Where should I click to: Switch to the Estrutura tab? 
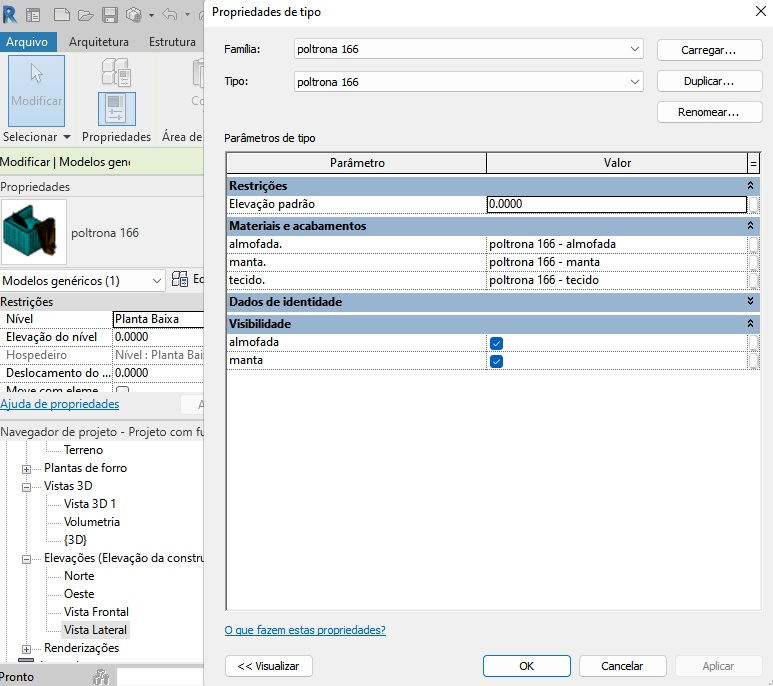[x=172, y=42]
